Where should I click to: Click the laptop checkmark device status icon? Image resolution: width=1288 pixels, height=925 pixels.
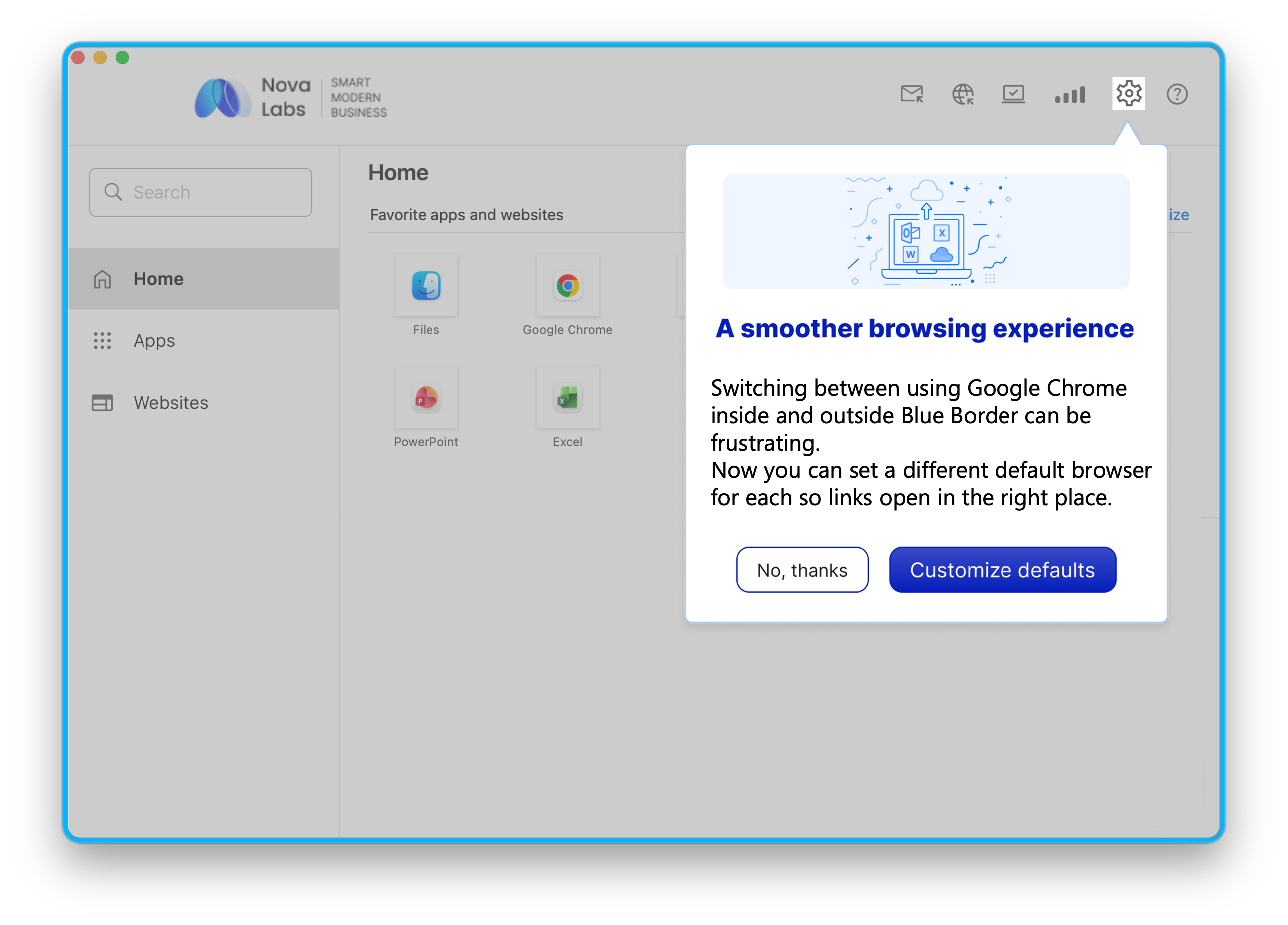(x=1013, y=94)
